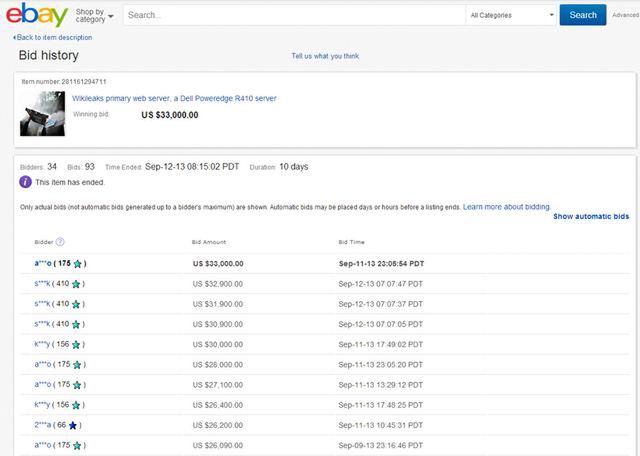The width and height of the screenshot is (640, 456).
Task: Click the star icon on the $31,900.00 row
Action: 76,304
